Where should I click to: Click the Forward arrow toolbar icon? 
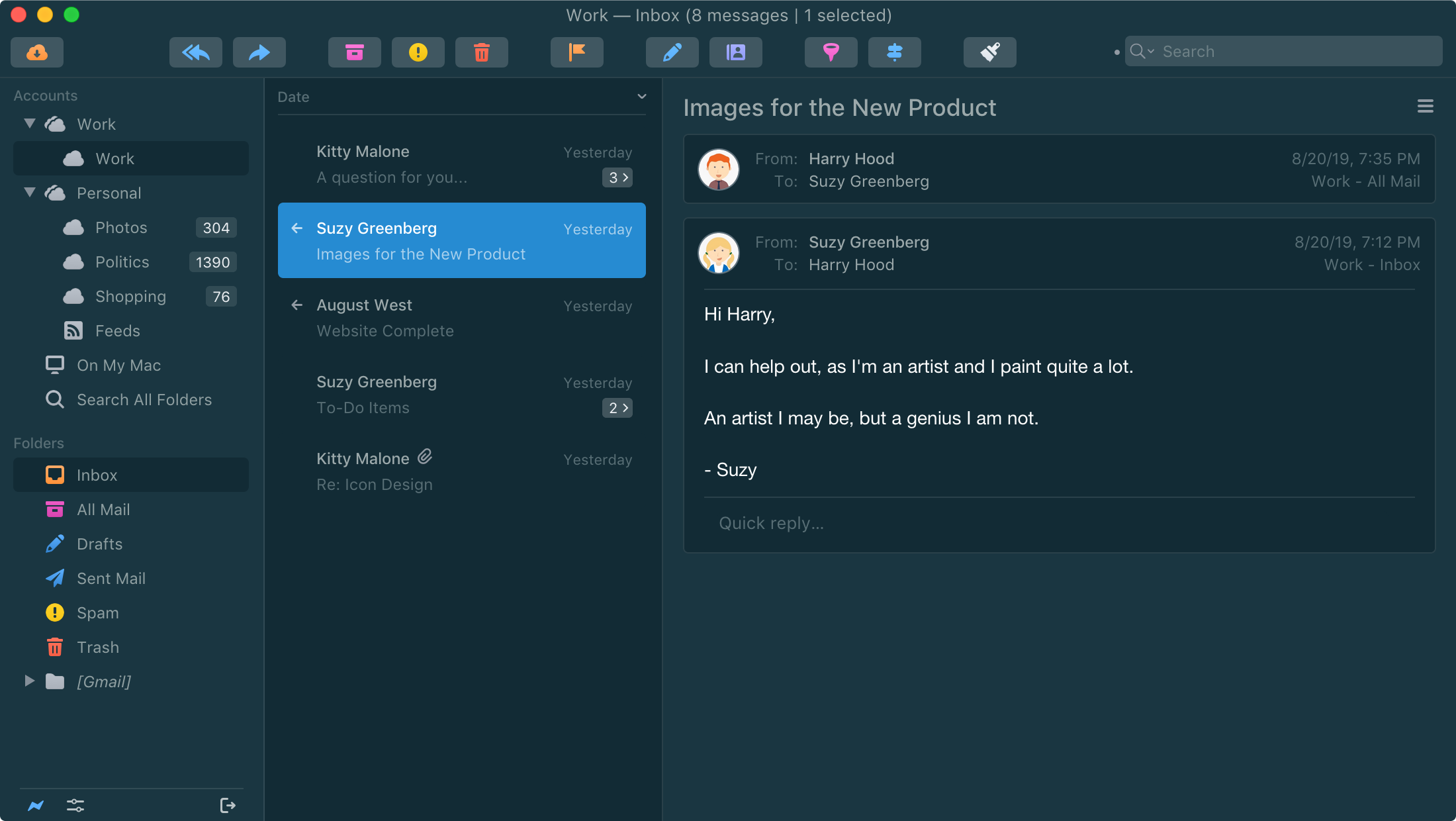(259, 52)
